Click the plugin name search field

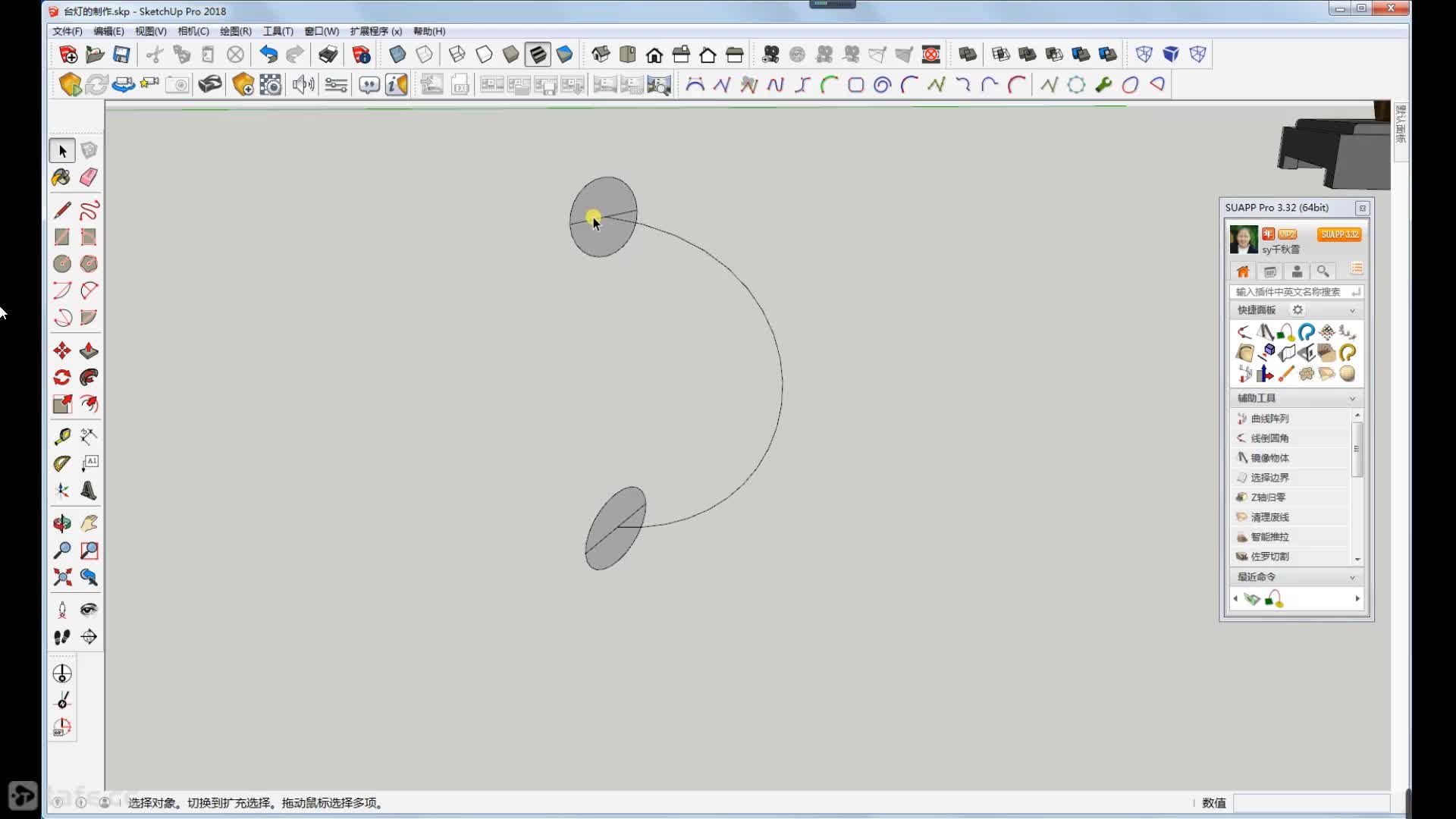(1296, 292)
